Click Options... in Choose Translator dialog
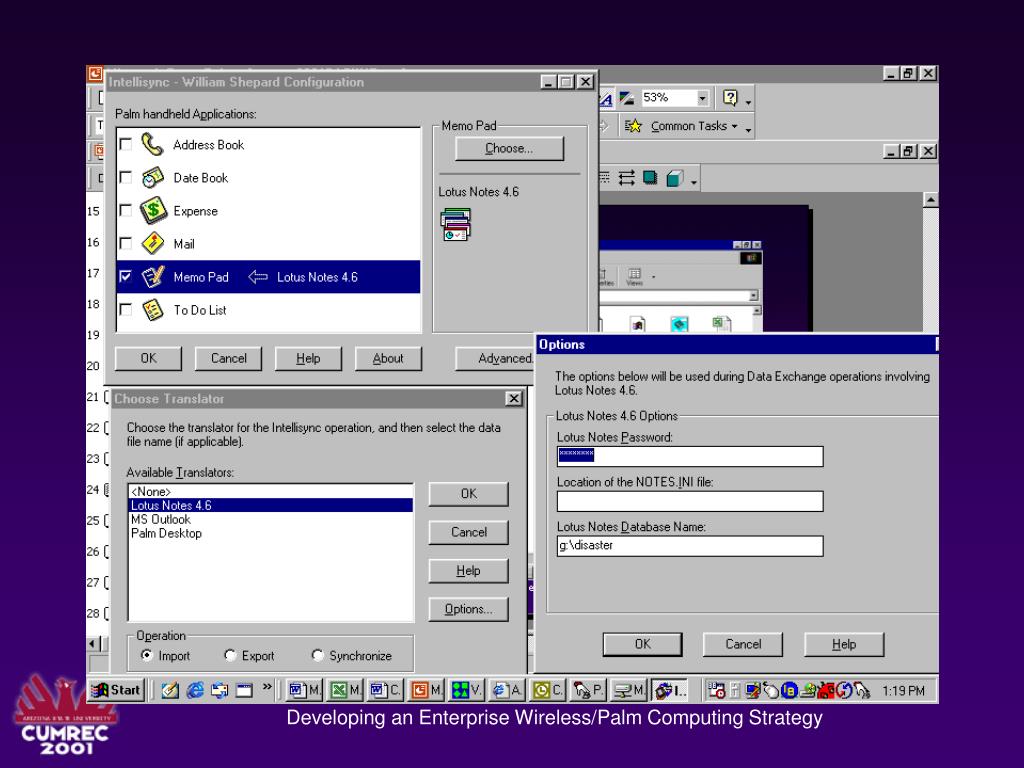The image size is (1024, 768). pyautogui.click(x=468, y=609)
